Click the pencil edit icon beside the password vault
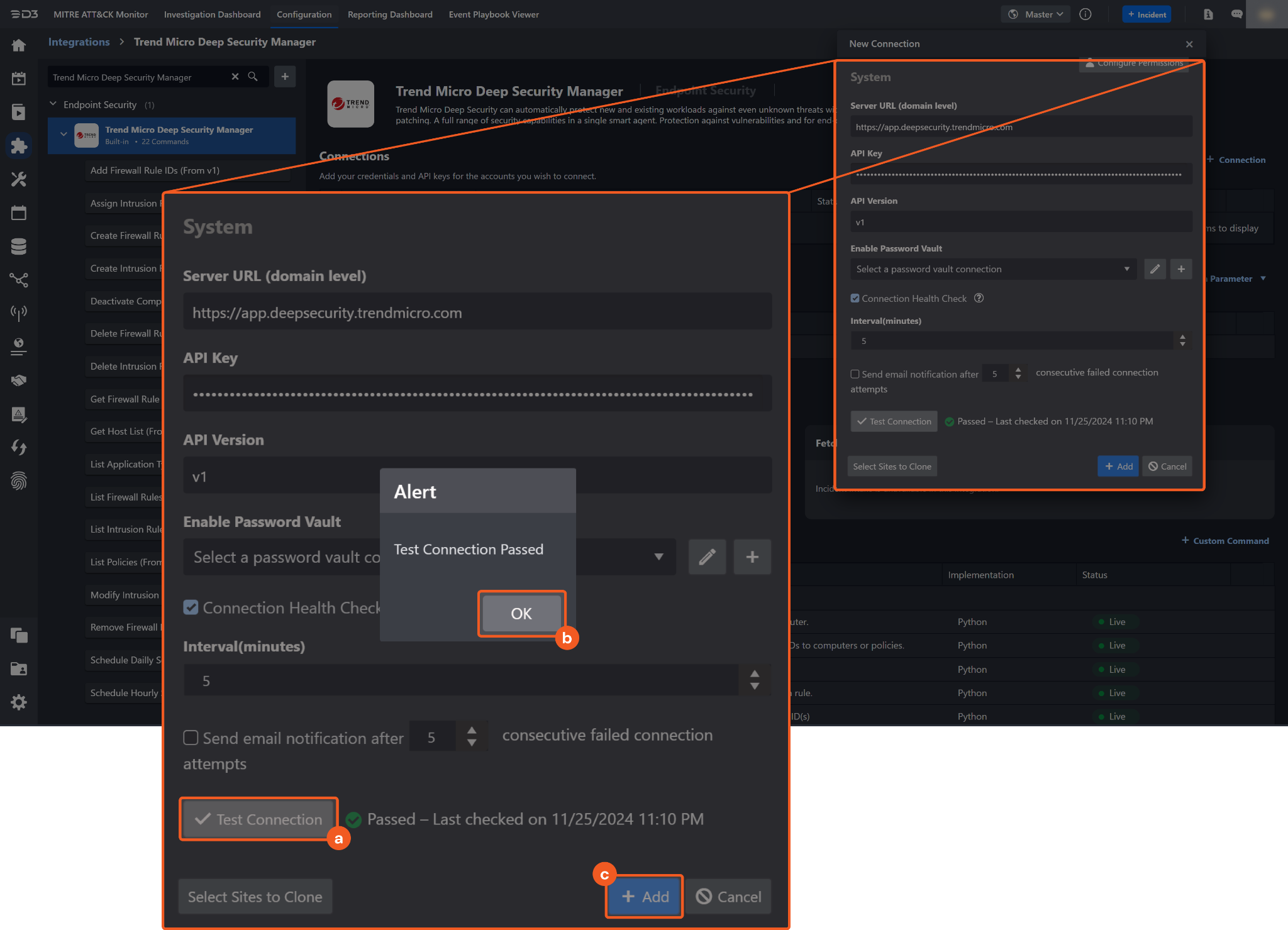This screenshot has height=930, width=1288. pyautogui.click(x=707, y=557)
